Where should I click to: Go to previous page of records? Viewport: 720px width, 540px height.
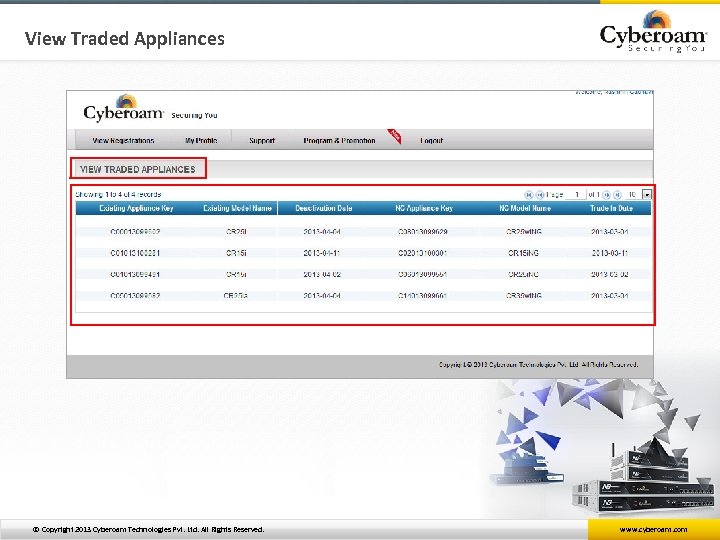click(540, 195)
